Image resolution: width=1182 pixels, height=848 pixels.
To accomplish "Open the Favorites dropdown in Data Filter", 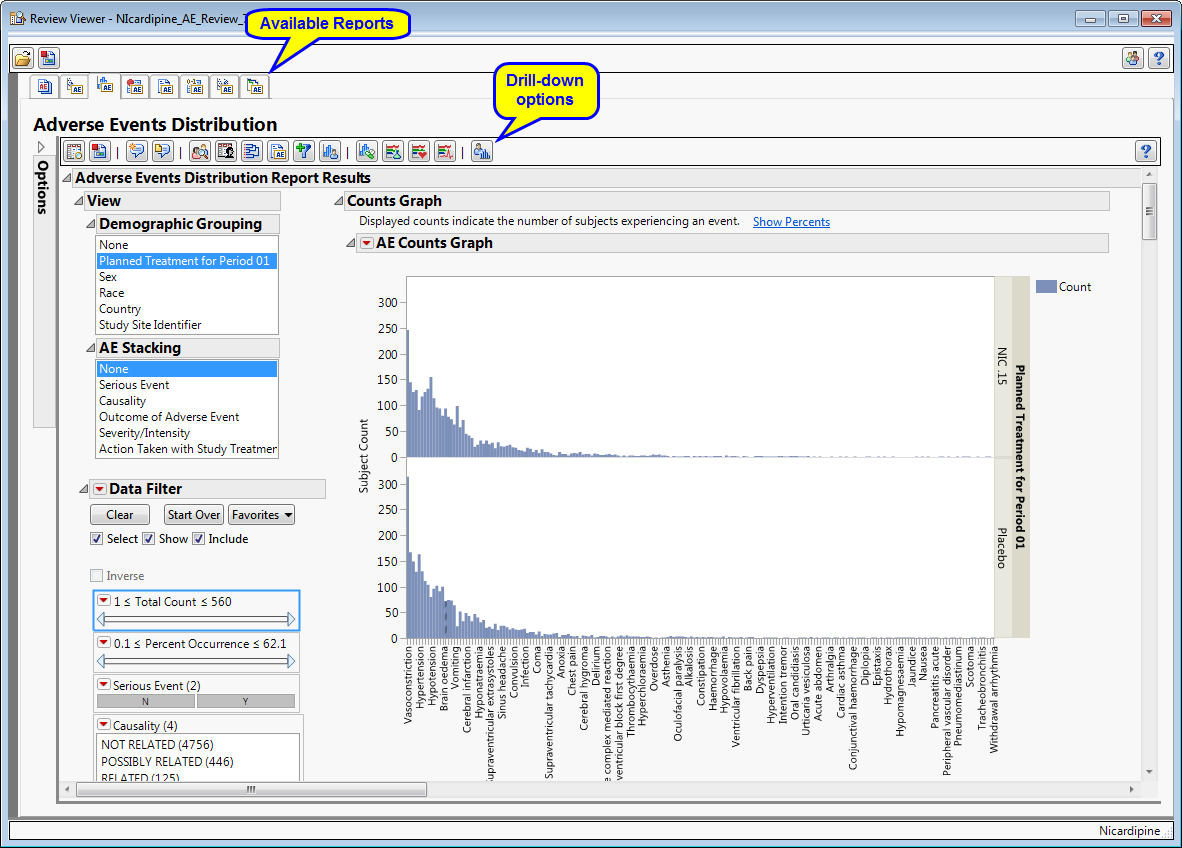I will pos(261,515).
